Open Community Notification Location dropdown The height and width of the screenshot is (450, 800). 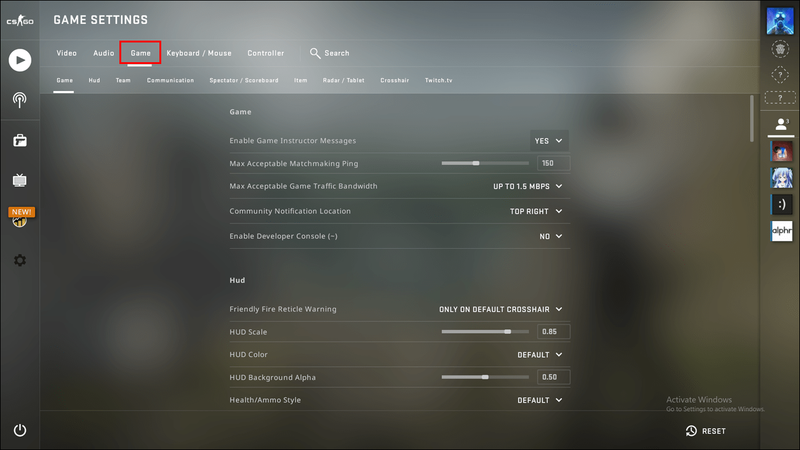coord(536,211)
